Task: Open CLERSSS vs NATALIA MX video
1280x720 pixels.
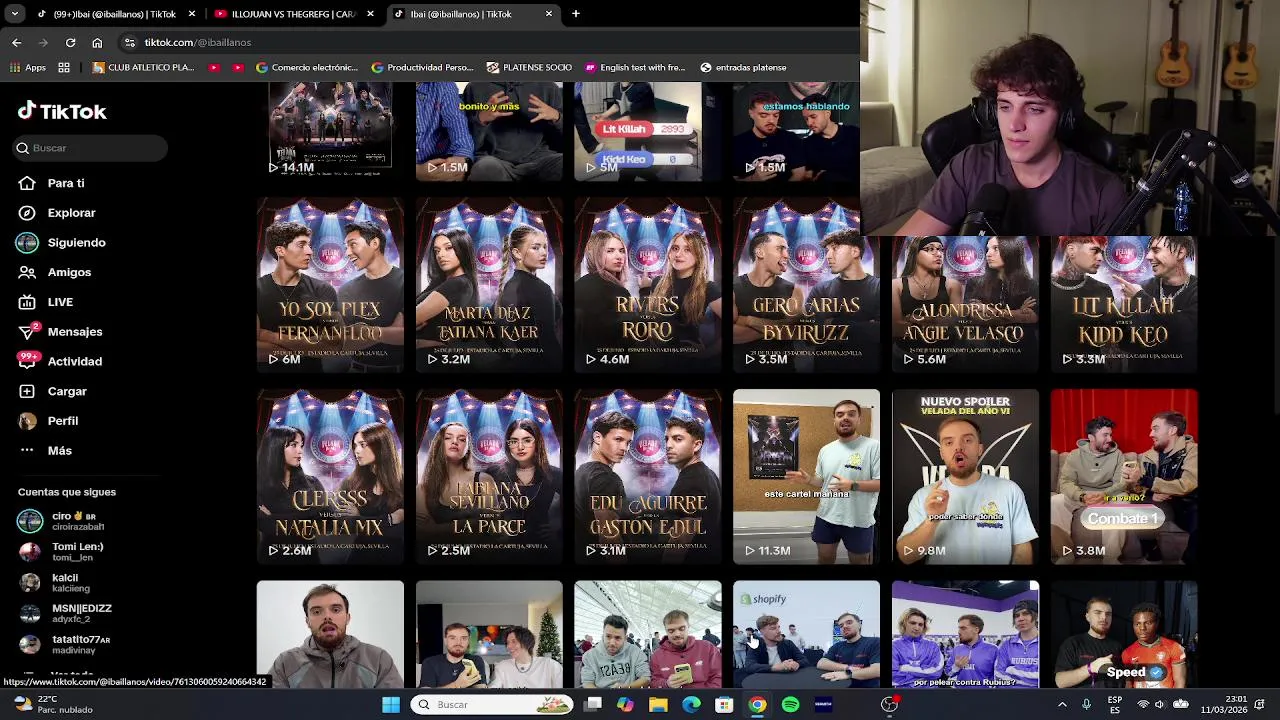Action: tap(330, 477)
